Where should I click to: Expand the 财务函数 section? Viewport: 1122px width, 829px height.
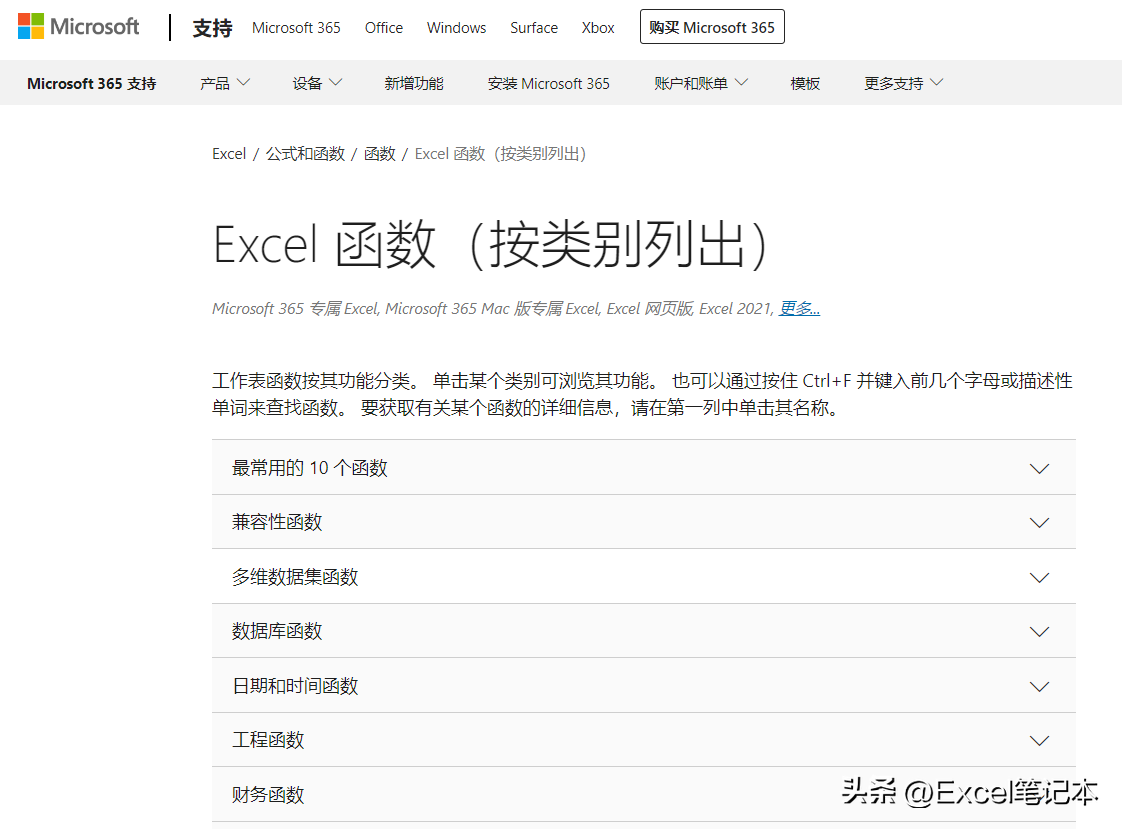(x=644, y=794)
